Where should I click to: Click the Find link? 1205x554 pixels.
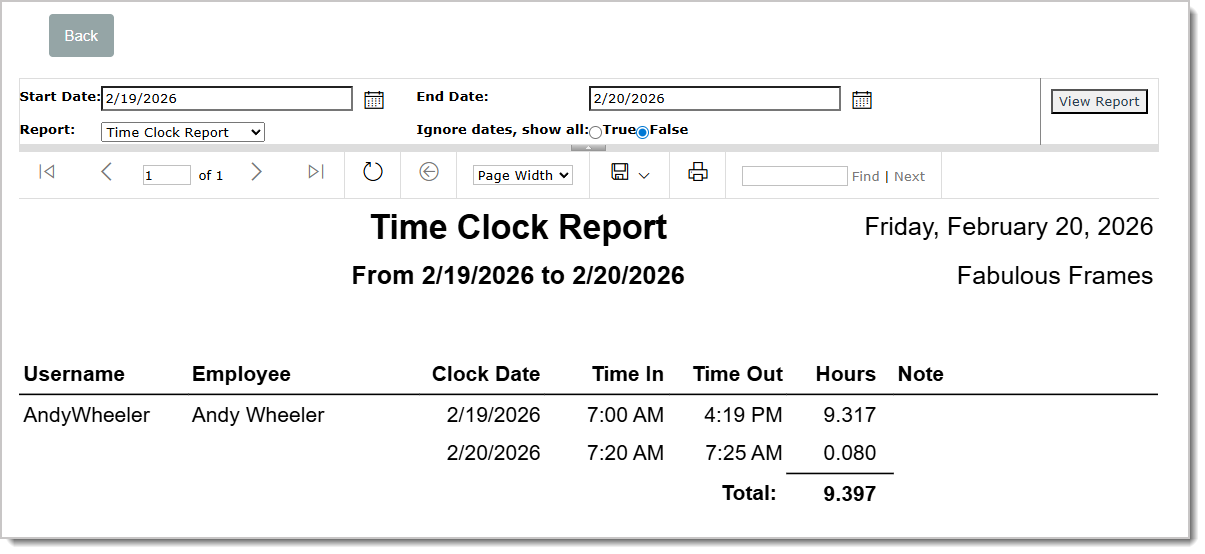pyautogui.click(x=865, y=176)
